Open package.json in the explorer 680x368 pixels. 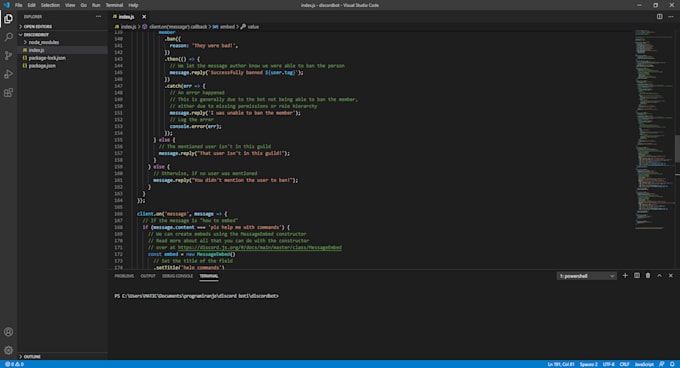tap(42, 66)
